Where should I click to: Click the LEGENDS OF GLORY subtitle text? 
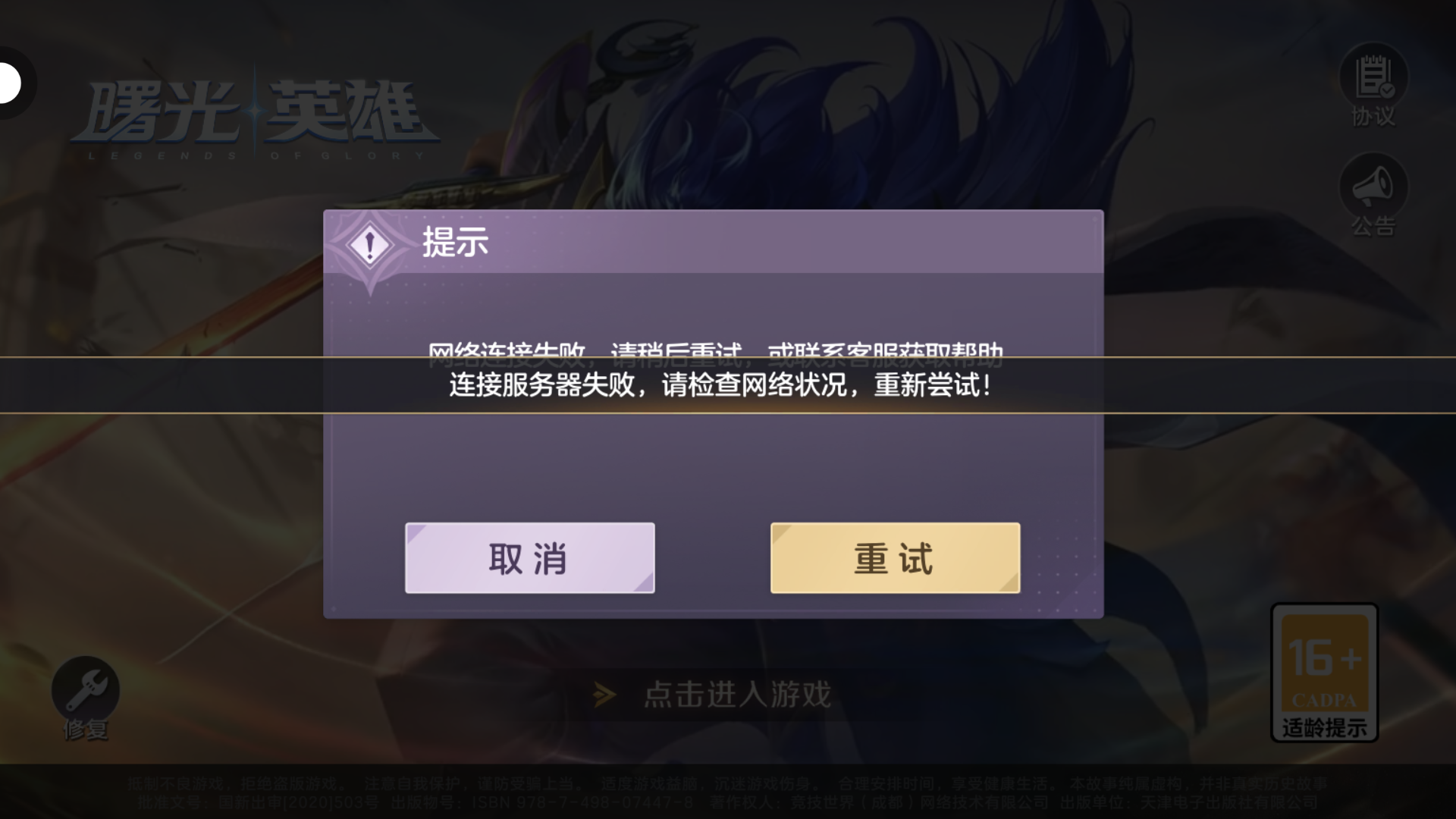[256, 155]
